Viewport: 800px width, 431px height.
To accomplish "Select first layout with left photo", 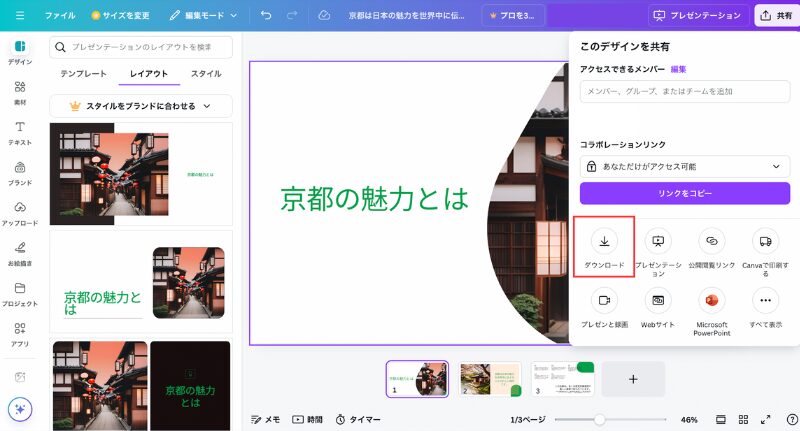I will 141,174.
